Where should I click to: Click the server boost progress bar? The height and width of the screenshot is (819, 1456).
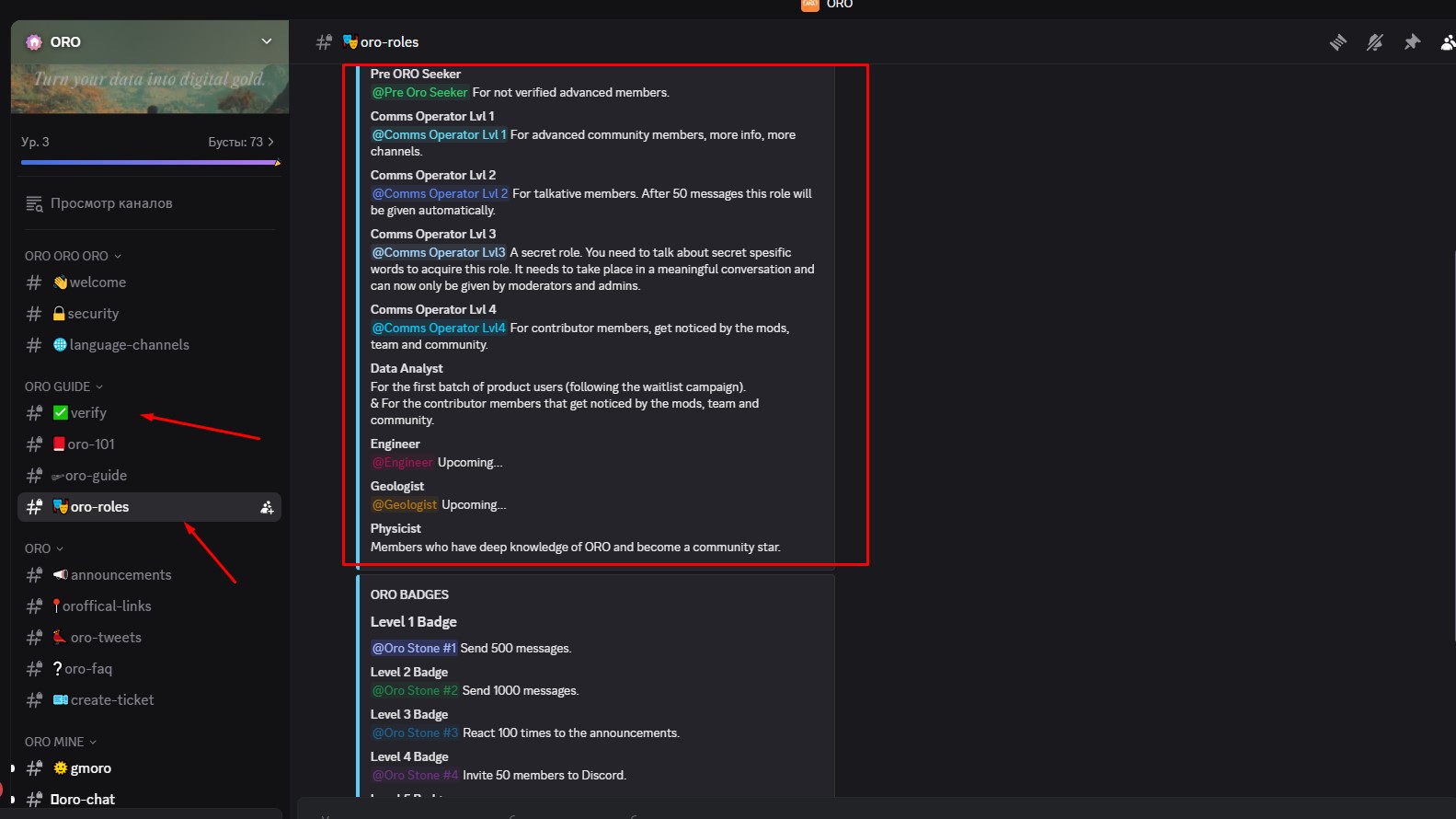pyautogui.click(x=149, y=163)
